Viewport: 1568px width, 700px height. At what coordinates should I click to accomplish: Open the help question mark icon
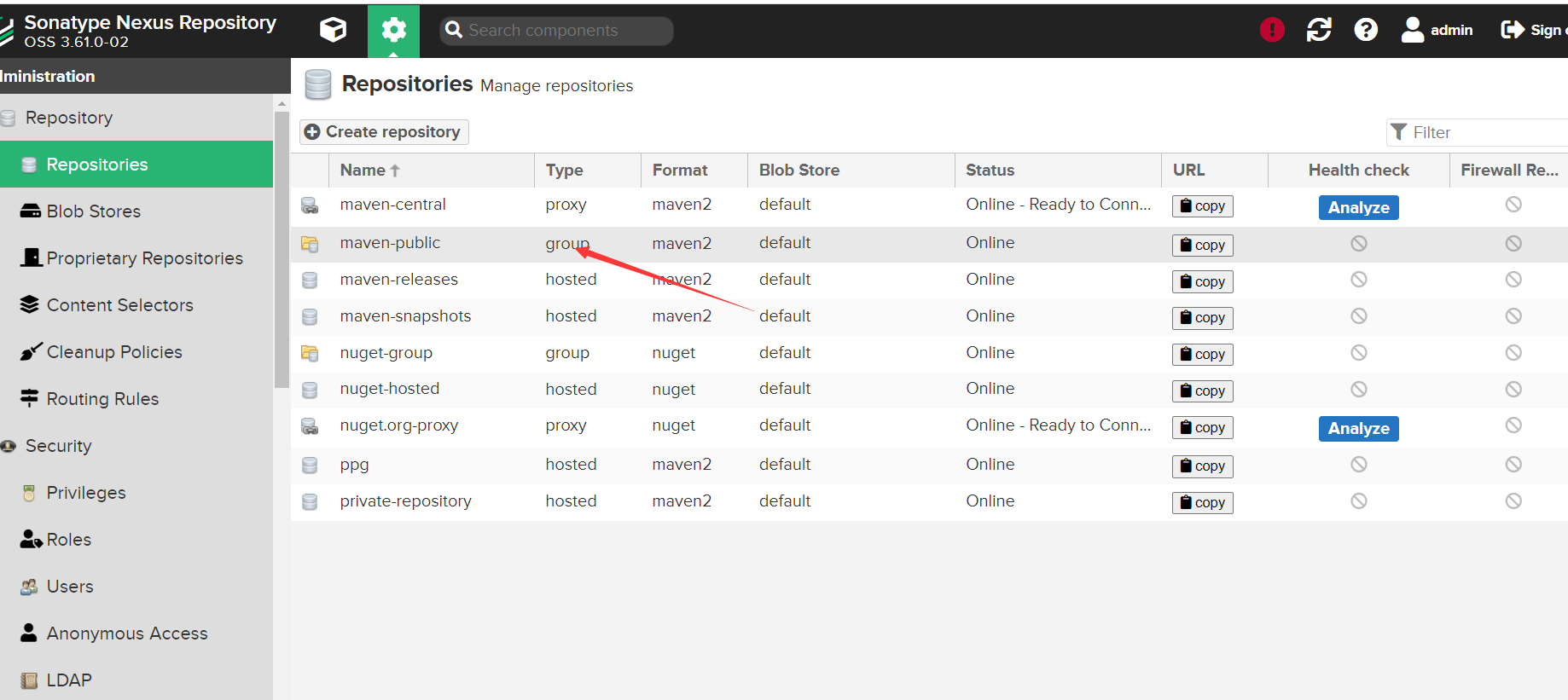1366,30
